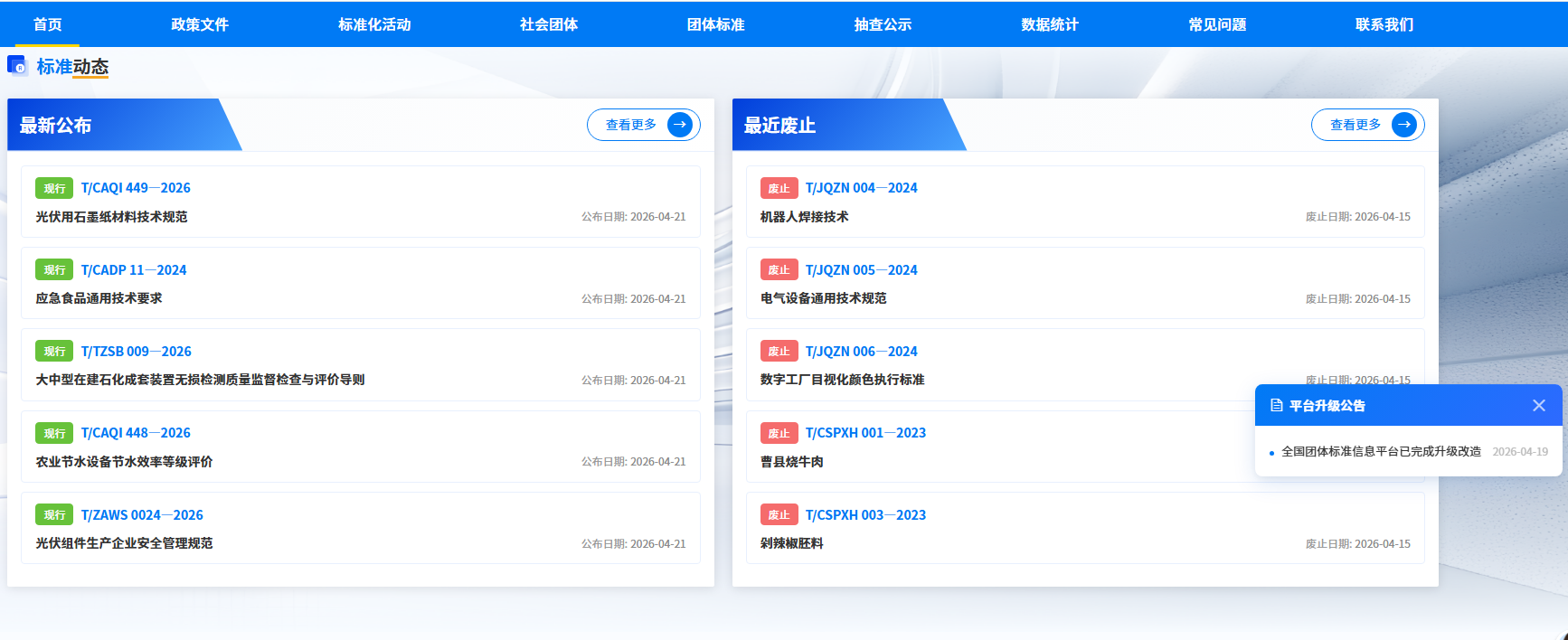Screen dimensions: 1568x640
Task: Click the 现行 badge for T/CAQI 449—2026
Action: point(54,188)
